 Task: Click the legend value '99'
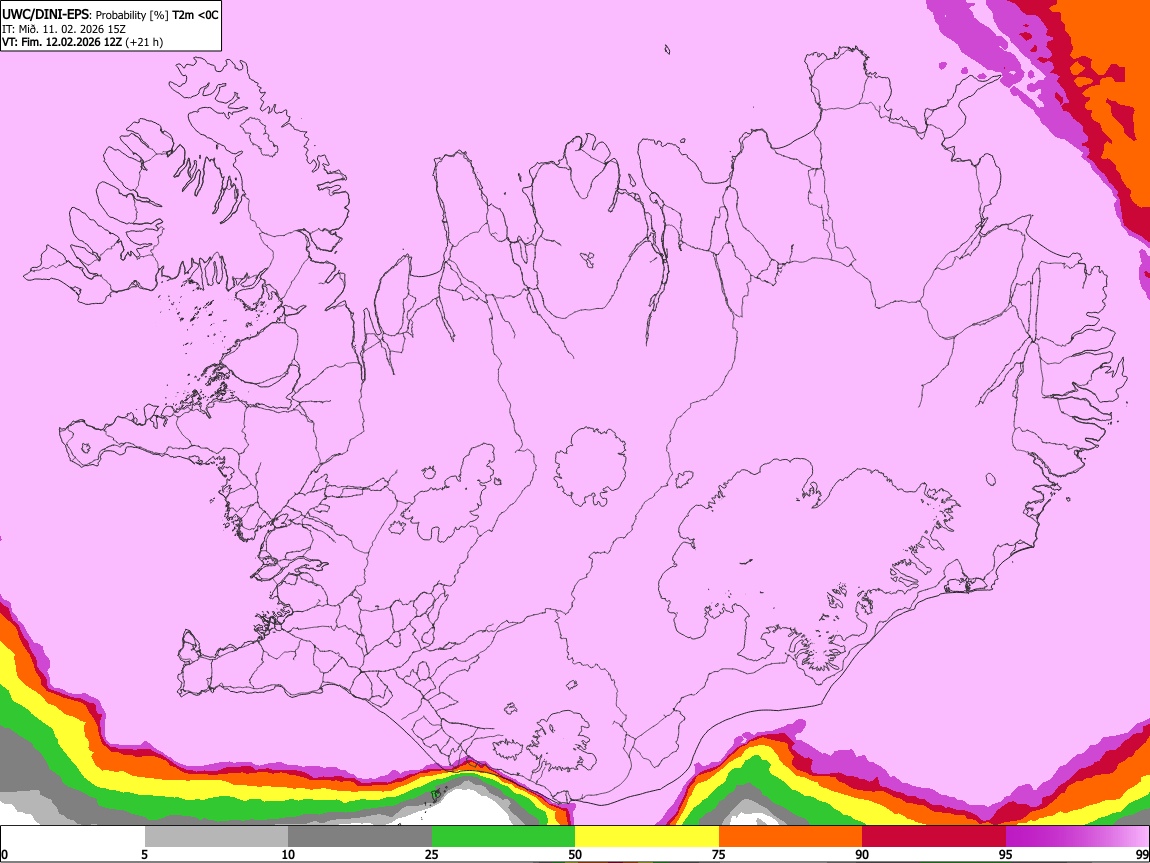click(1142, 854)
